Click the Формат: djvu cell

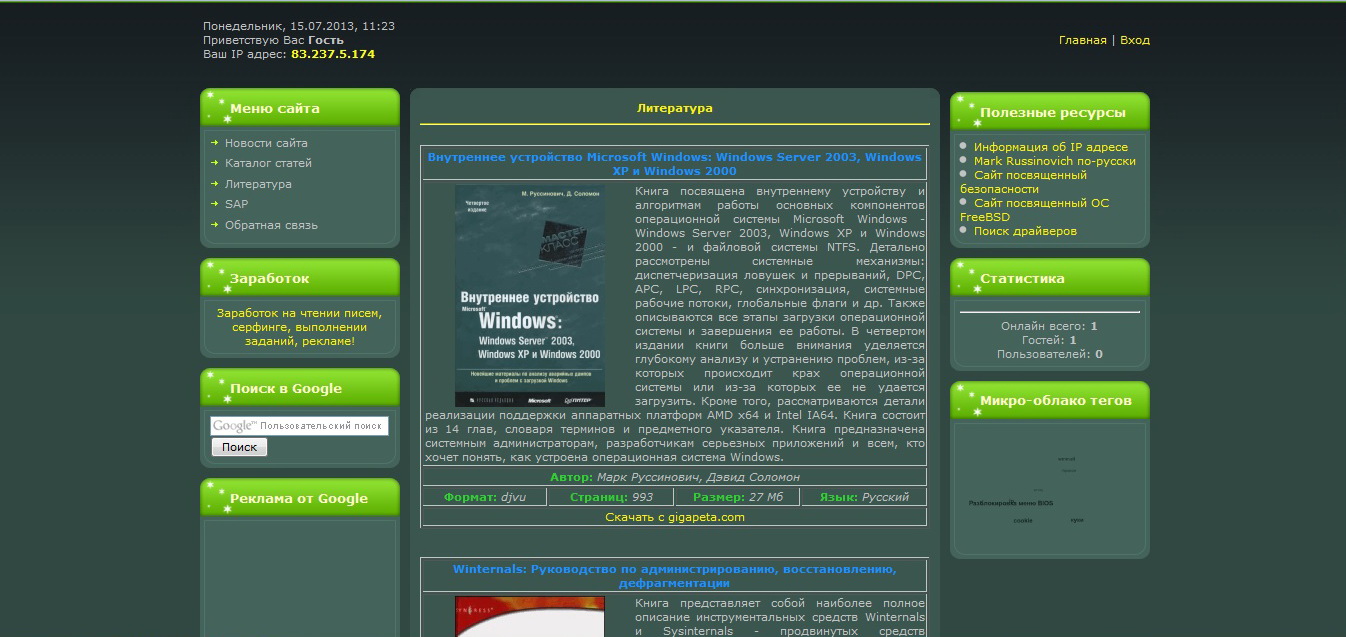pos(485,497)
